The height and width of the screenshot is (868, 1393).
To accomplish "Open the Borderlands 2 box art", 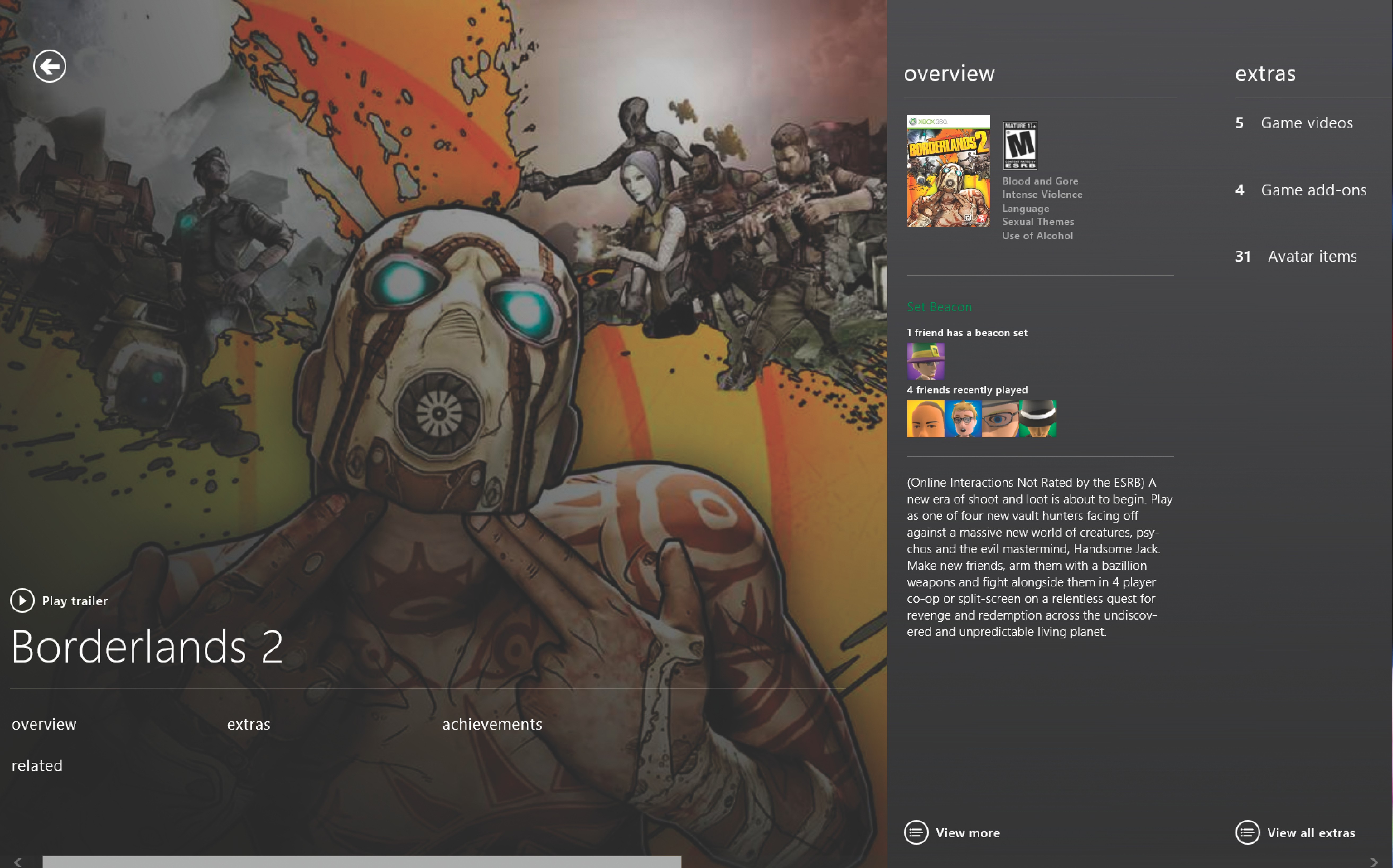I will tap(948, 171).
